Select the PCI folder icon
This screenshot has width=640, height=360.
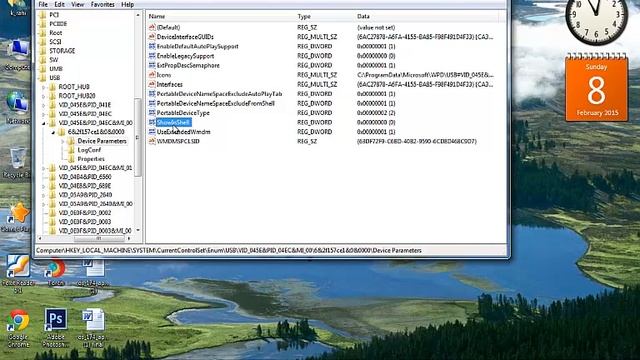tap(42, 15)
